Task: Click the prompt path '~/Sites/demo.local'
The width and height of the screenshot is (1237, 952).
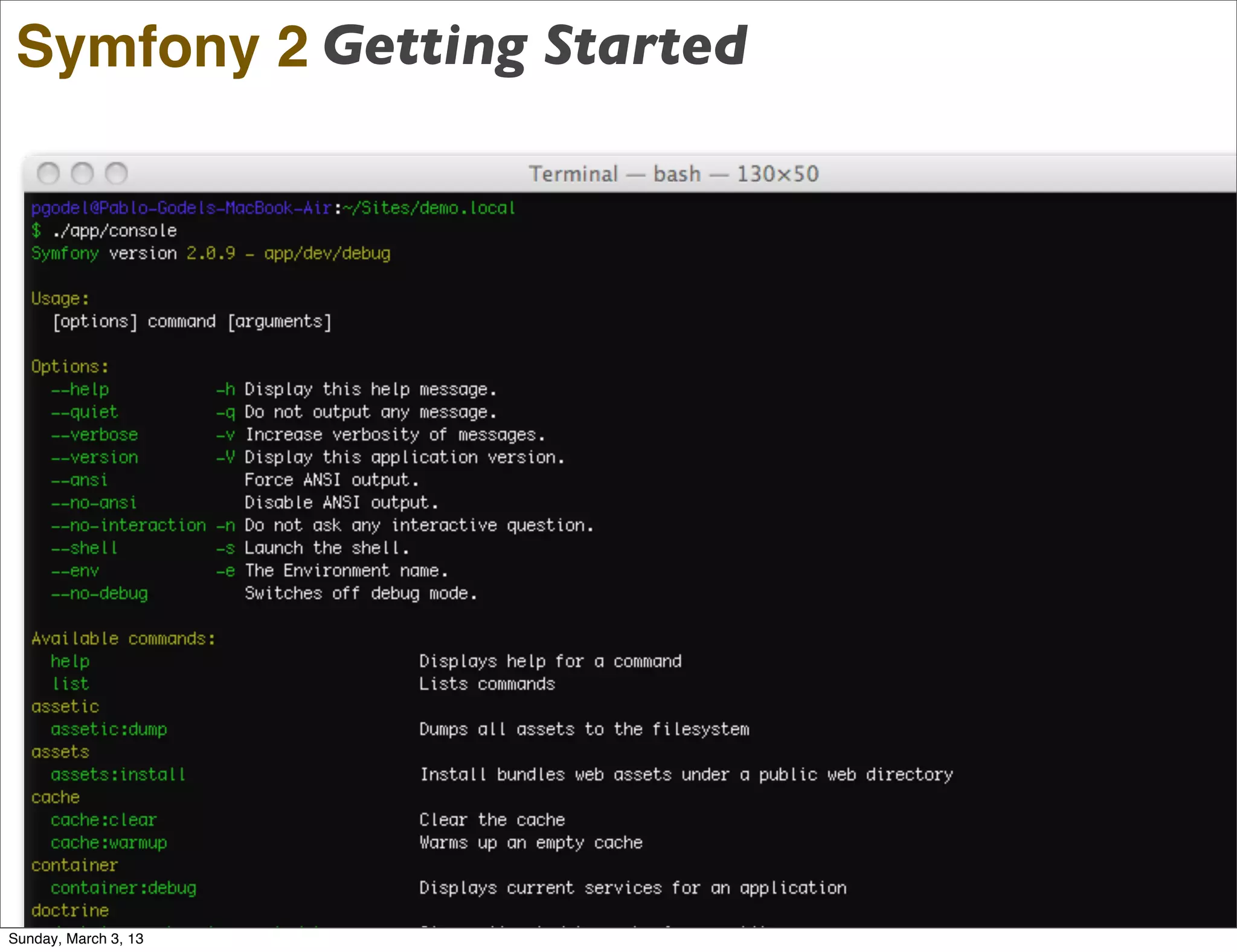Action: (x=429, y=208)
